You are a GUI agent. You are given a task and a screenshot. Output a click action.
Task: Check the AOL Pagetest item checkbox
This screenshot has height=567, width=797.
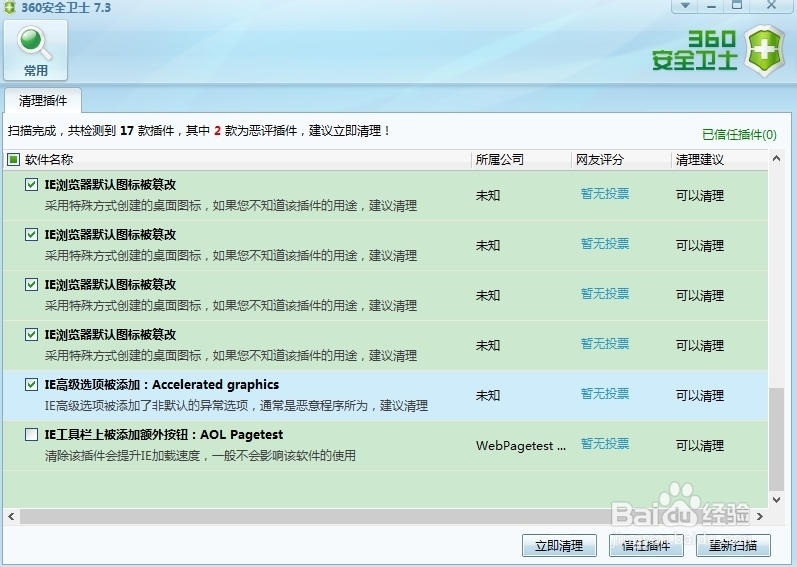point(32,434)
